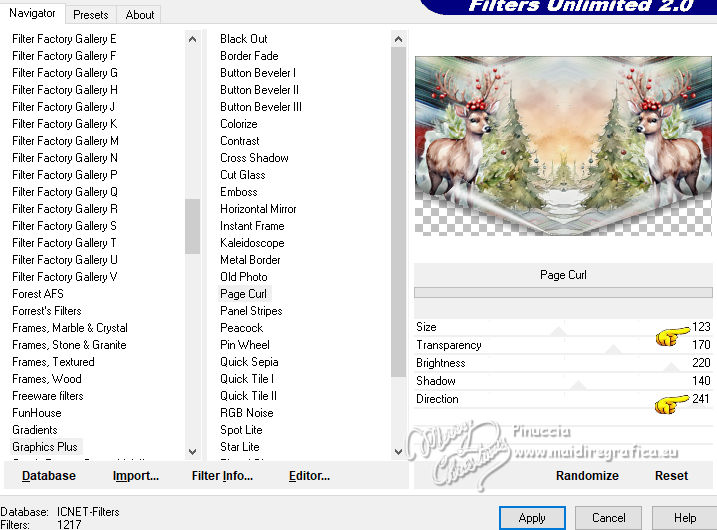Select Frames, Marble & Crystal
The image size is (717, 530).
coord(70,328)
